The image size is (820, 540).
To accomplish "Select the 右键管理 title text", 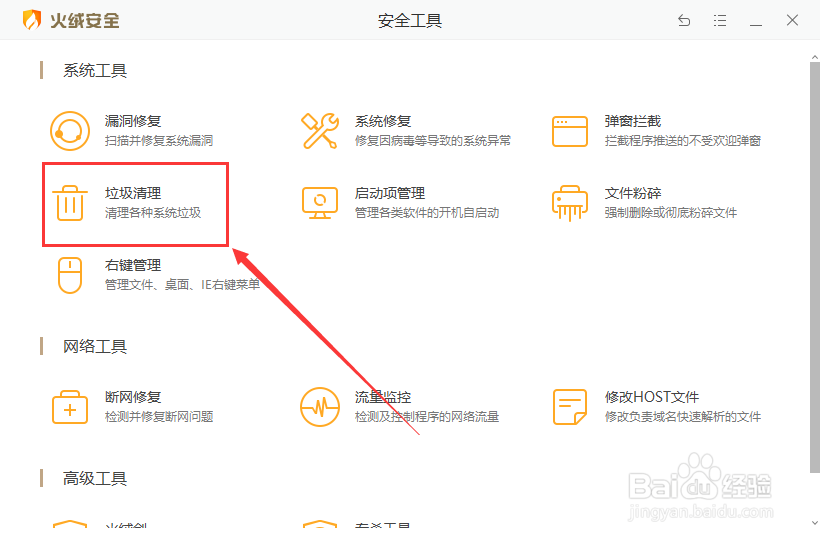I will pos(133,266).
